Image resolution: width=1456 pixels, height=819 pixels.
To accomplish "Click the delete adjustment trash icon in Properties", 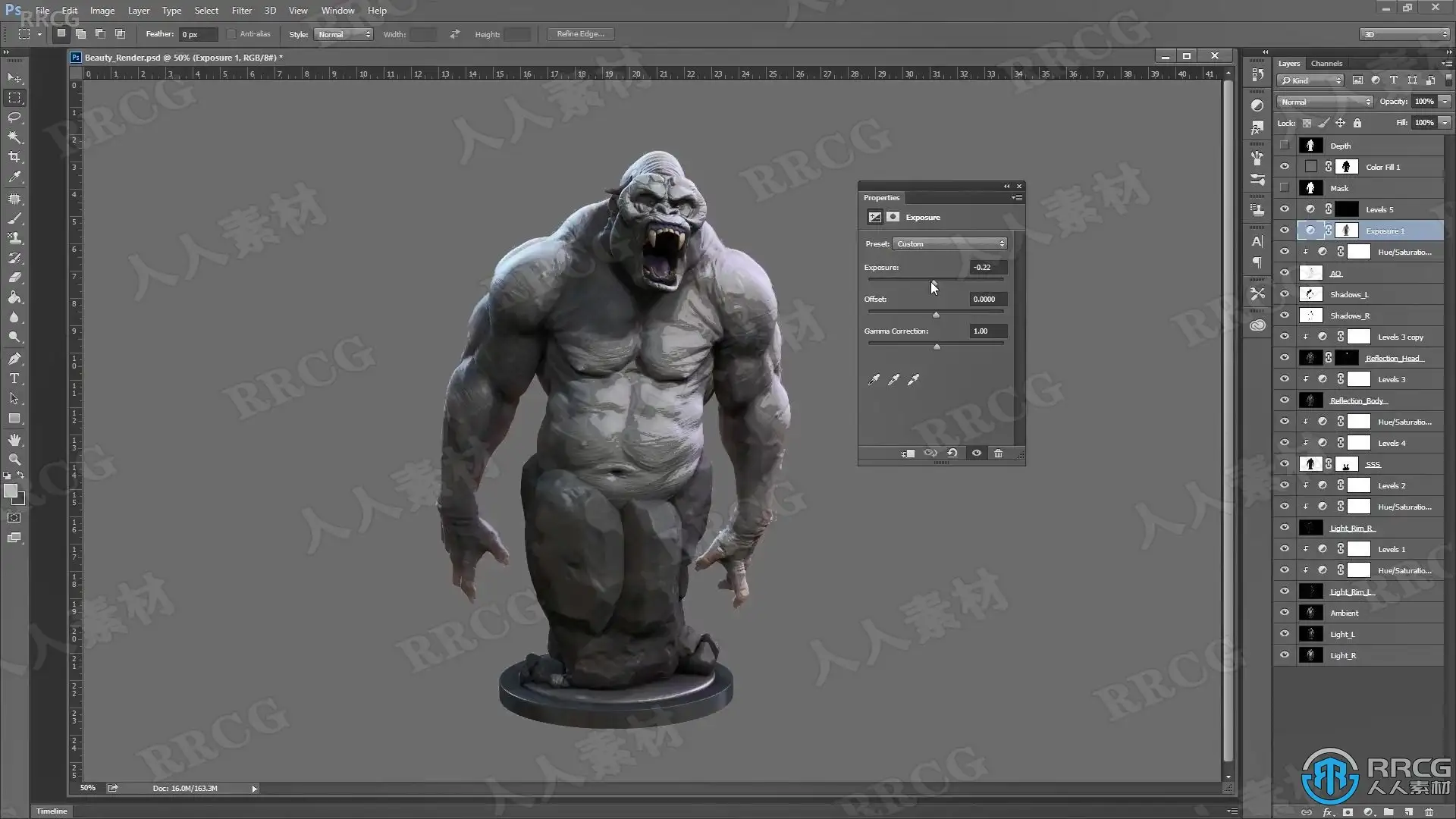I will (x=998, y=453).
